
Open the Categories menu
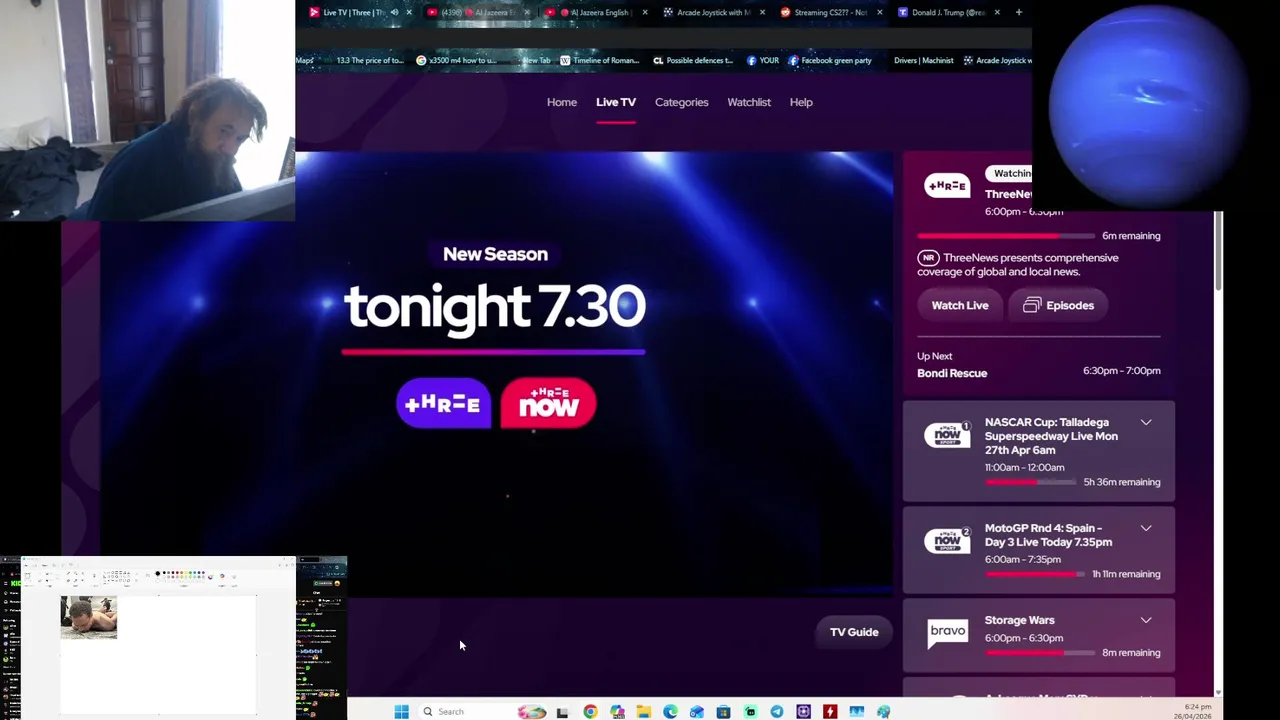click(x=681, y=102)
